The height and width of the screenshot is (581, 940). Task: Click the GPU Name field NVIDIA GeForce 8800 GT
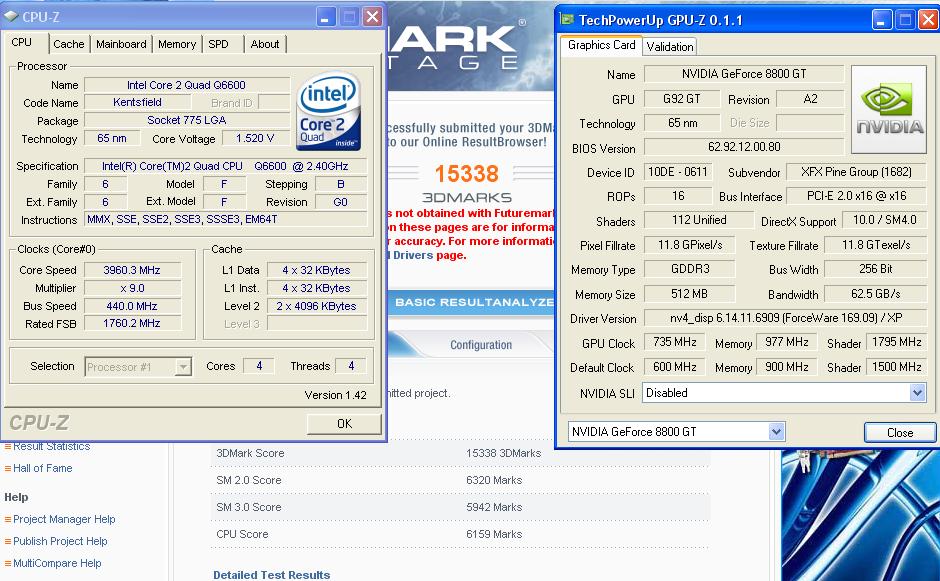744,74
